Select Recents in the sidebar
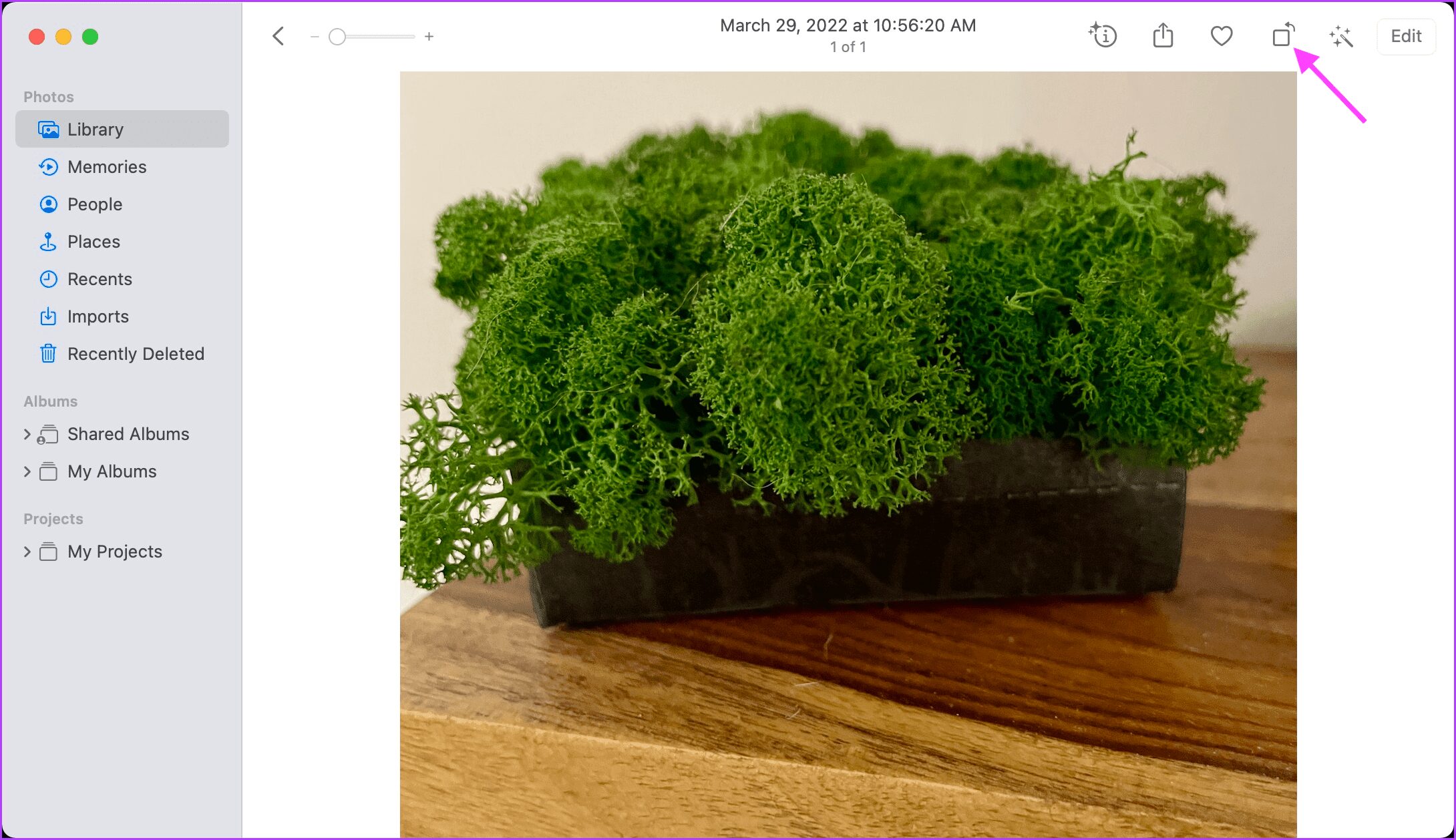The image size is (1456, 840). 99,278
